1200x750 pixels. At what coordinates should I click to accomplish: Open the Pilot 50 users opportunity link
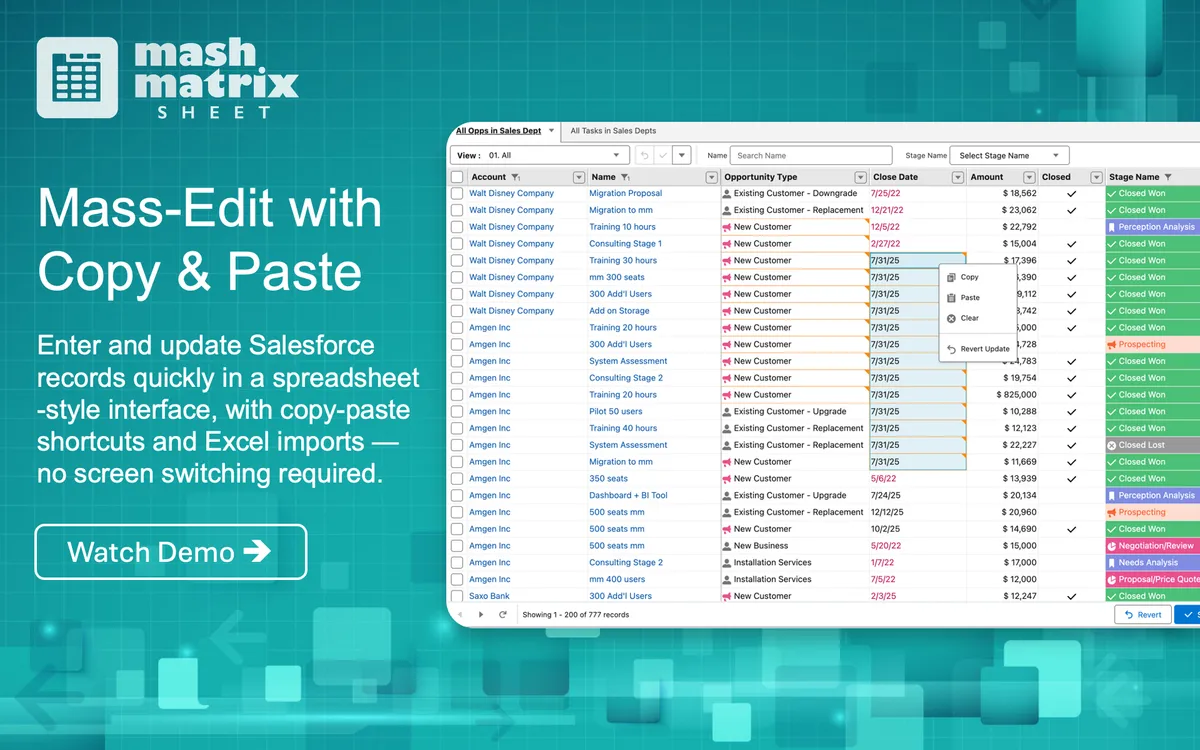(x=616, y=411)
